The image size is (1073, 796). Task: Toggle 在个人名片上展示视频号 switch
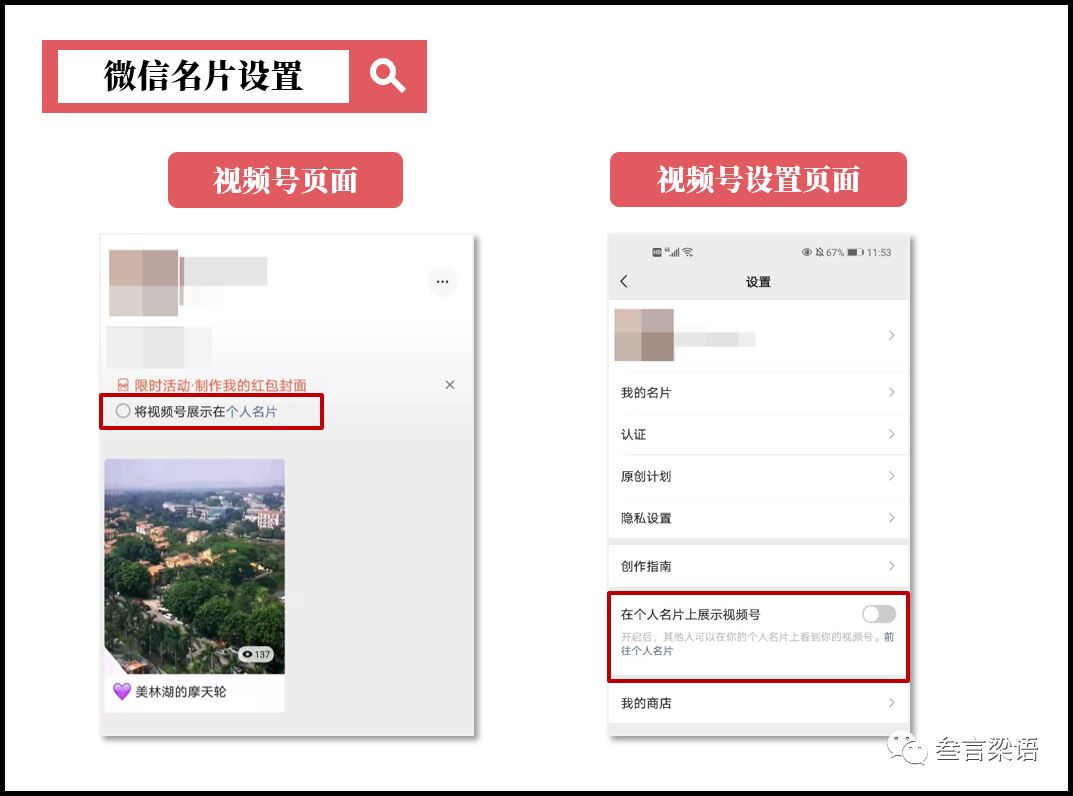click(879, 614)
